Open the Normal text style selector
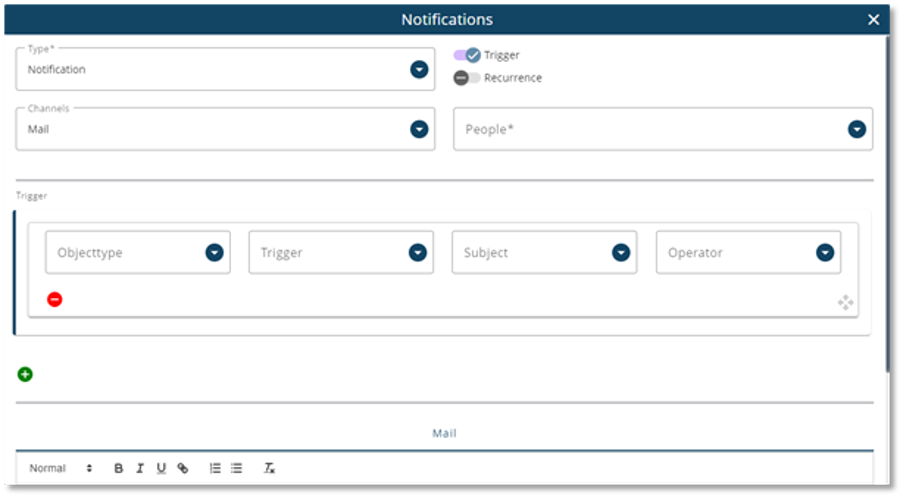Viewport: 904px width, 498px height. (61, 469)
